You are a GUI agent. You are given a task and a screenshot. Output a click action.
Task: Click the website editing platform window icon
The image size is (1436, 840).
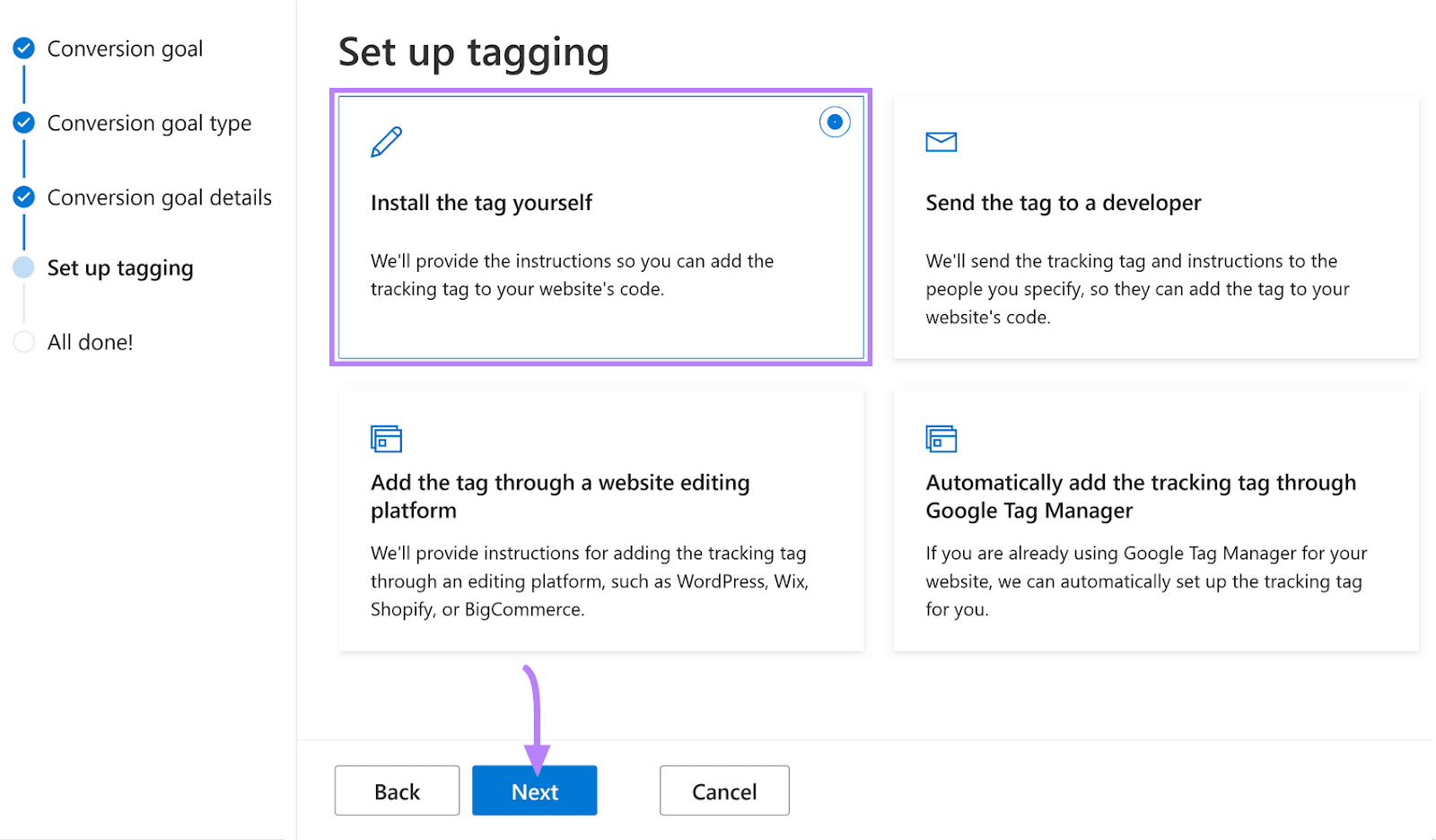(x=386, y=439)
